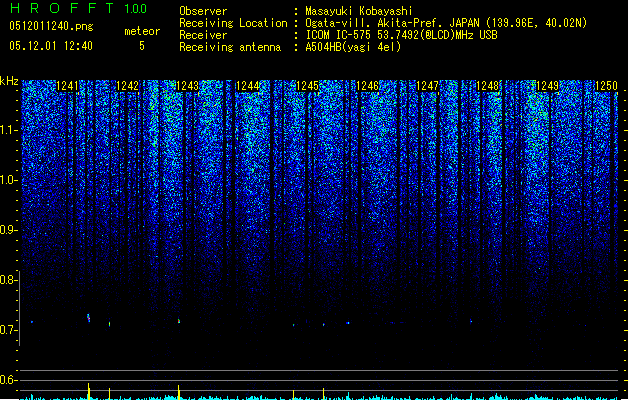Select the filename 0512011240.png
The image size is (629, 400).
51,26
